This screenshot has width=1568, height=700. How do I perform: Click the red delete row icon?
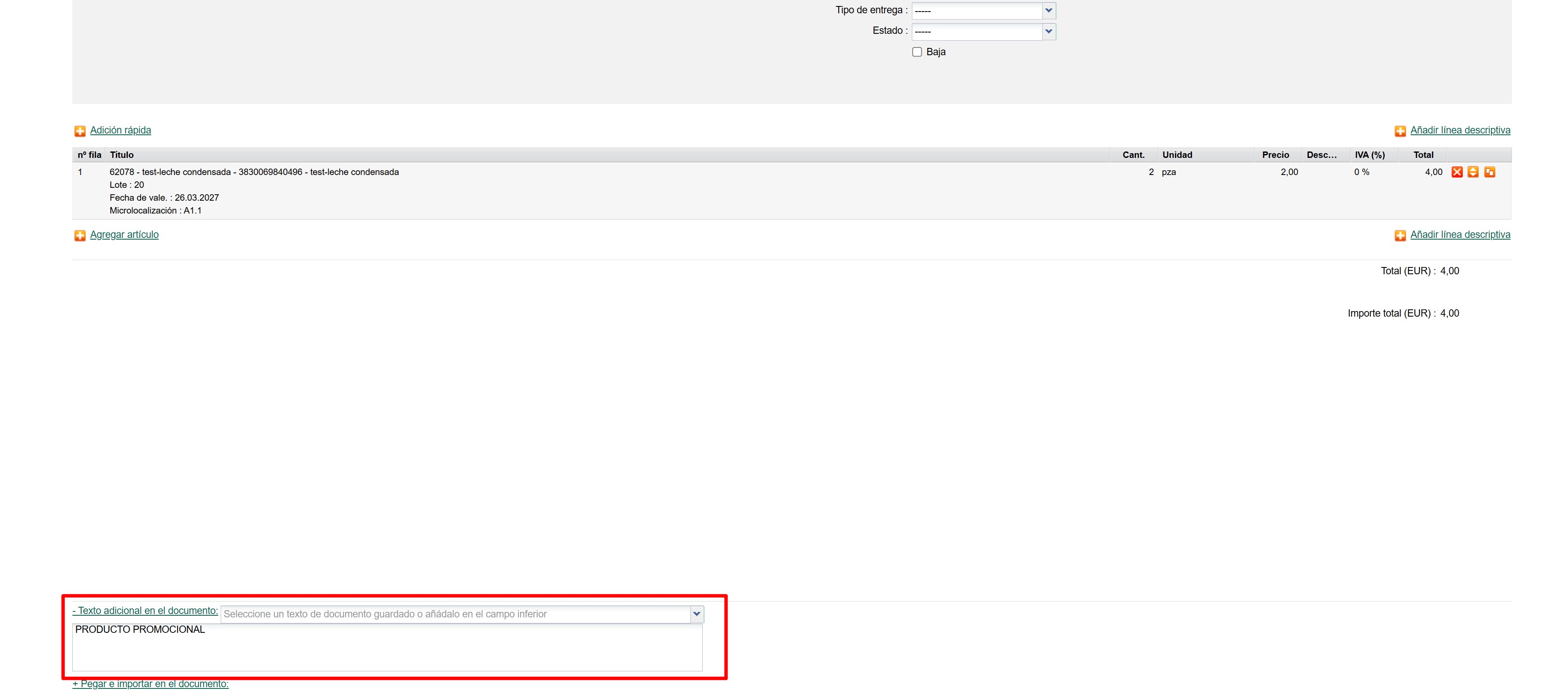pyautogui.click(x=1457, y=172)
